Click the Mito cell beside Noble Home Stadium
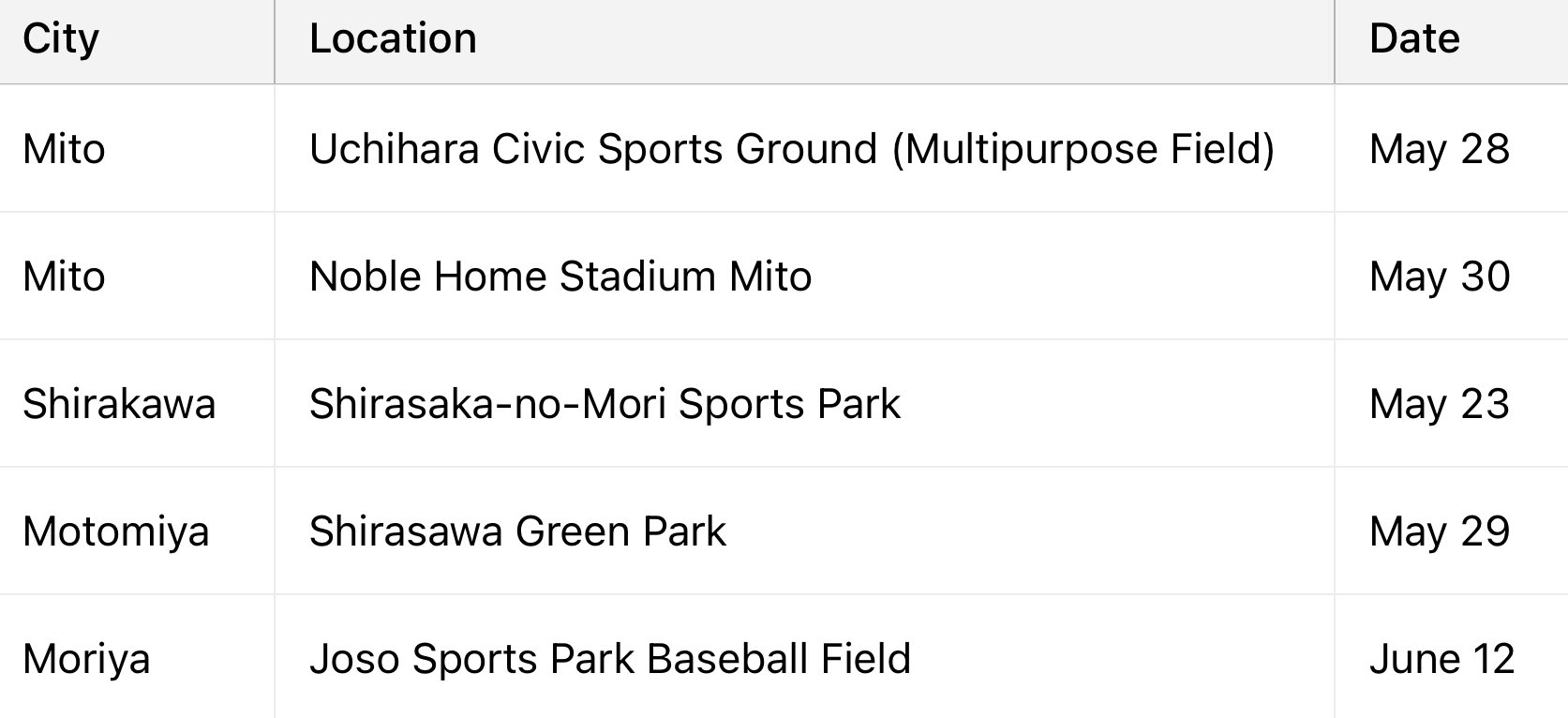This screenshot has height=718, width=1568. [x=64, y=277]
